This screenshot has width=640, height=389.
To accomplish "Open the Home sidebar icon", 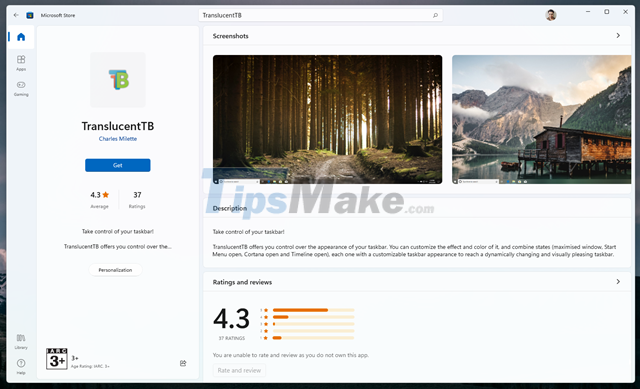I will (x=21, y=37).
